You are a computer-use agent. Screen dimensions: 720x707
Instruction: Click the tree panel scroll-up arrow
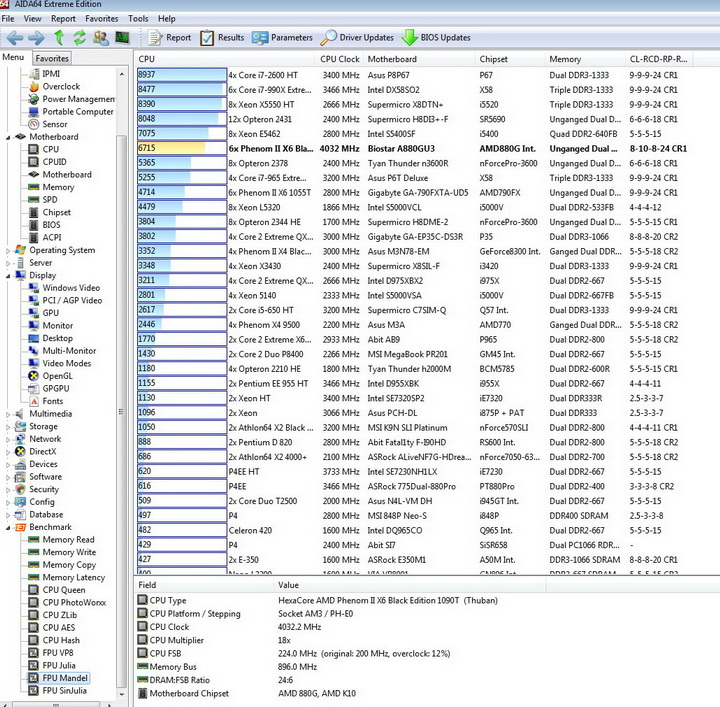click(121, 73)
